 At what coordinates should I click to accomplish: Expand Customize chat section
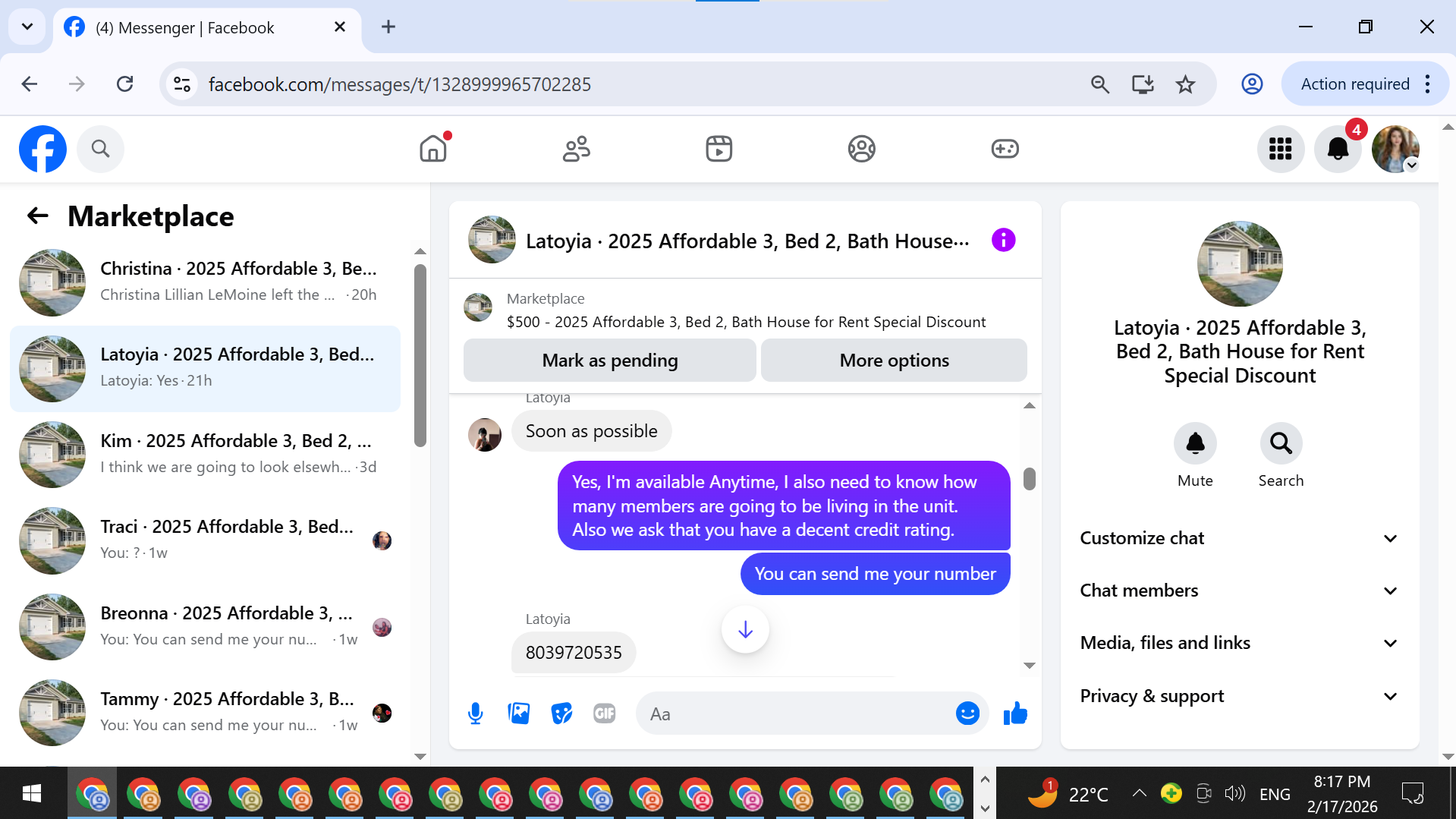click(1240, 538)
